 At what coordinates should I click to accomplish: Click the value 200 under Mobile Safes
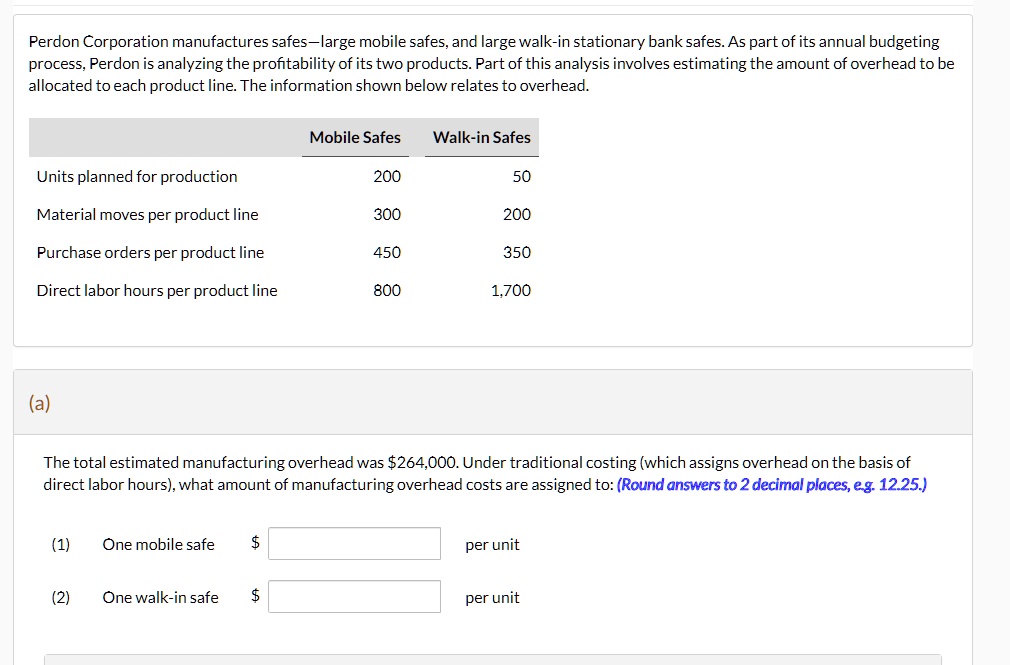pos(388,176)
